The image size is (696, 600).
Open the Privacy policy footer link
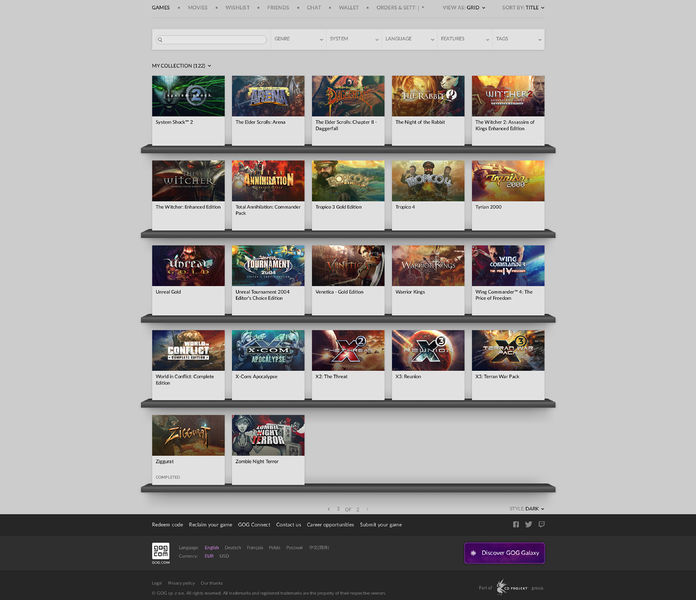(x=181, y=583)
